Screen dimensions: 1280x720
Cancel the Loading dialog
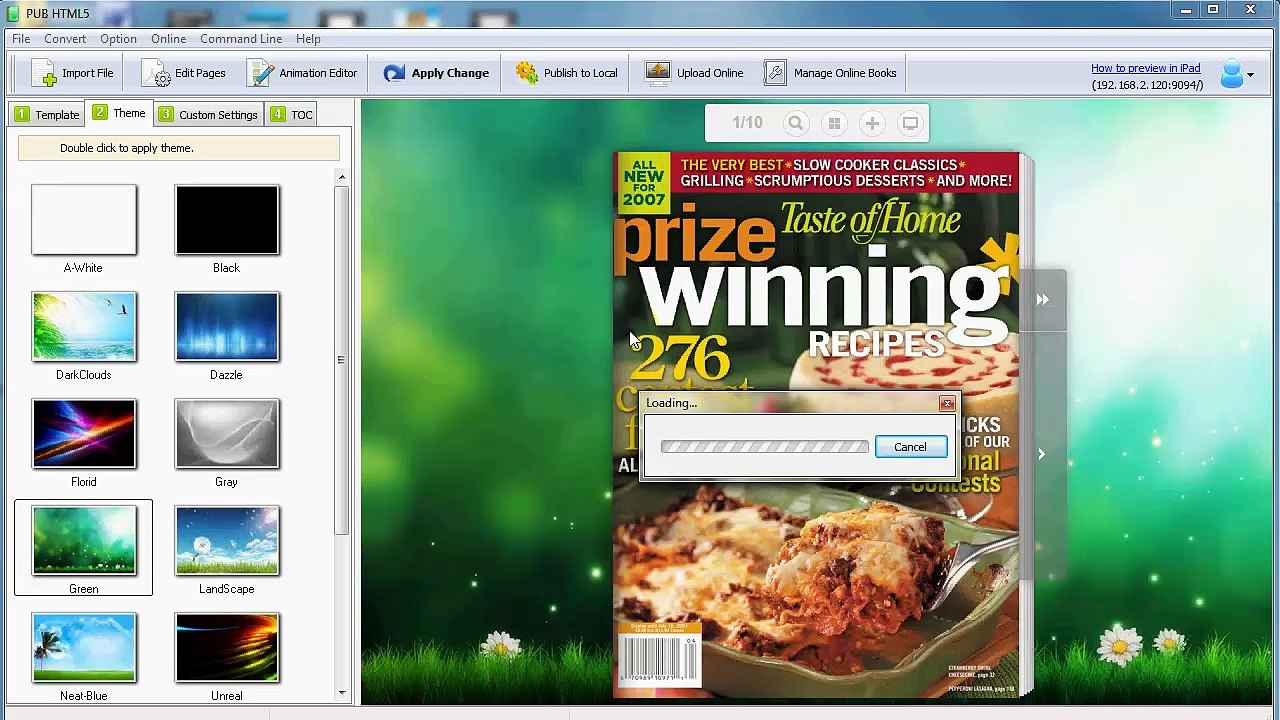910,447
